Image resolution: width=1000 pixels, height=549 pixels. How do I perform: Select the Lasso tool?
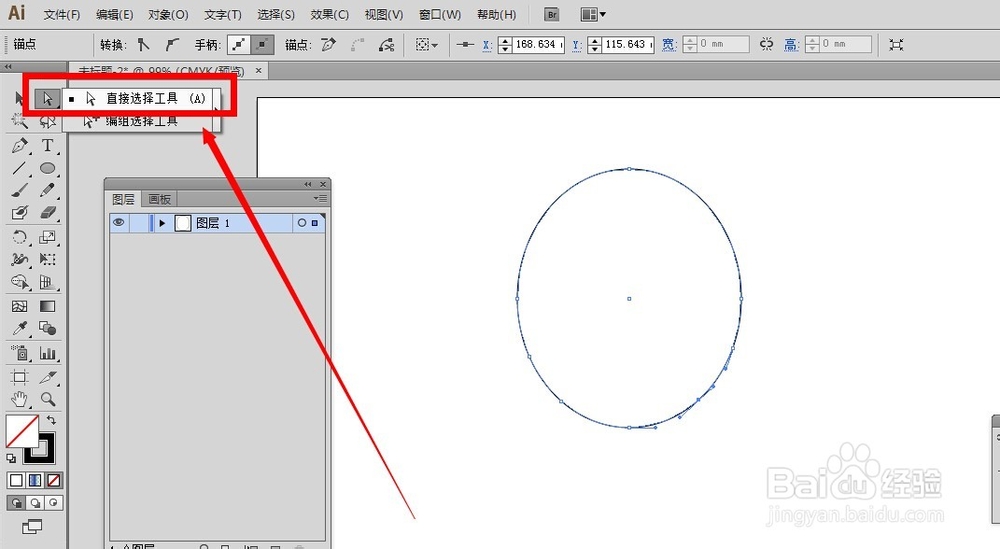pyautogui.click(x=47, y=121)
